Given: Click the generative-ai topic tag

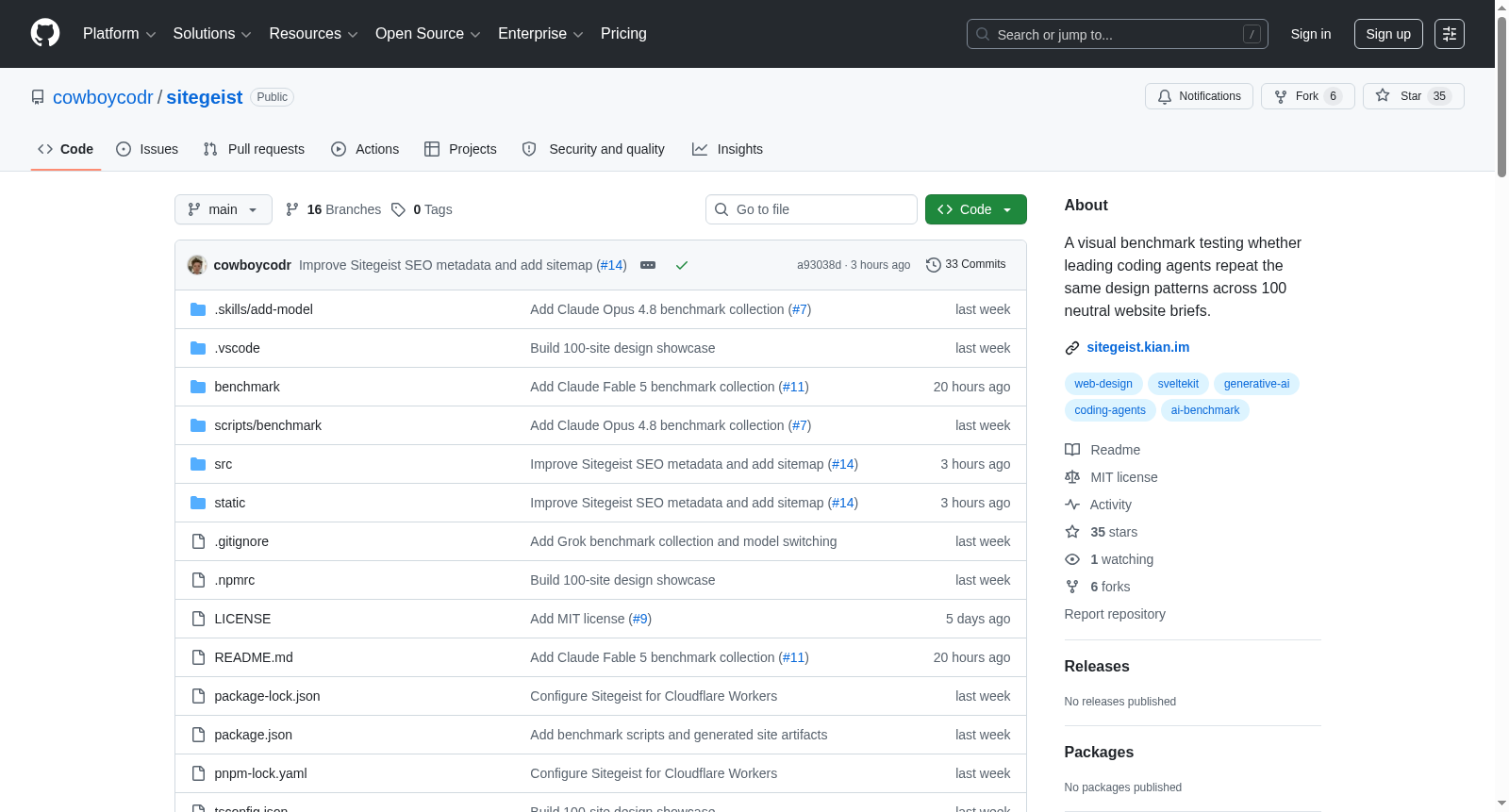Looking at the screenshot, I should click(x=1256, y=384).
